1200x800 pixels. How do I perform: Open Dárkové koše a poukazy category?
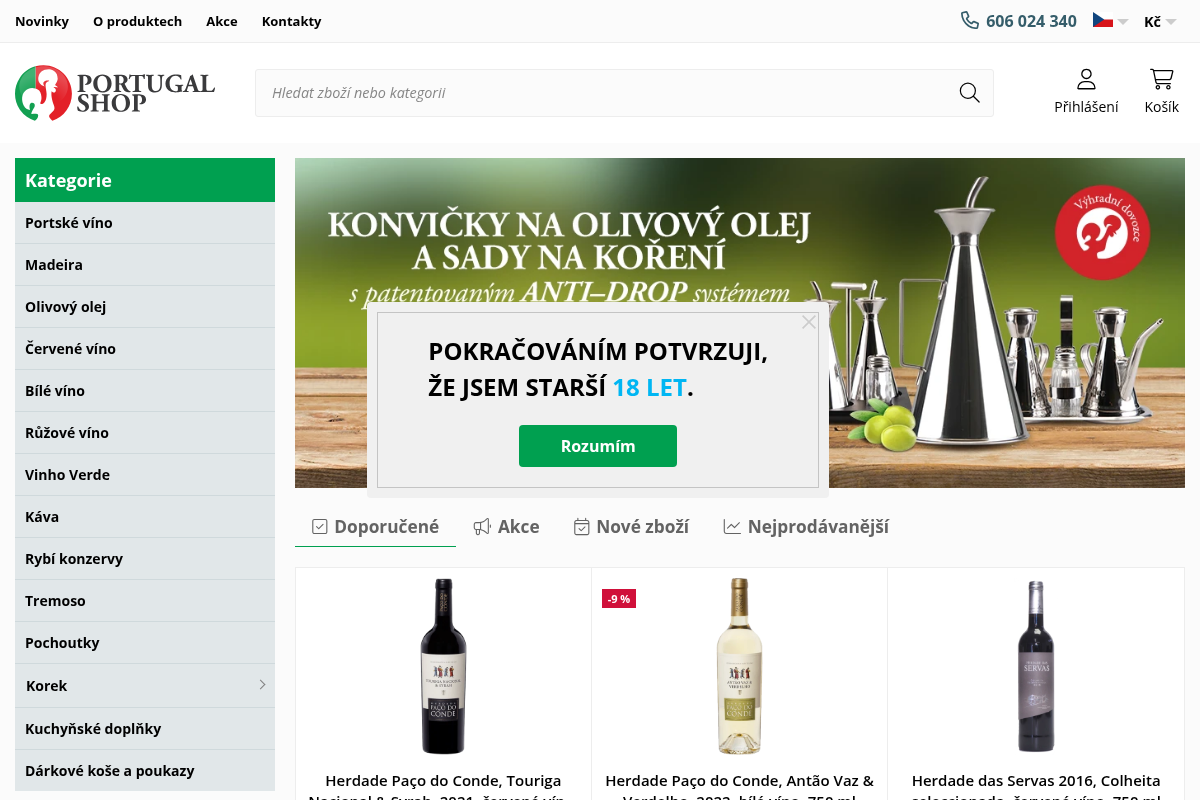pyautogui.click(x=145, y=771)
